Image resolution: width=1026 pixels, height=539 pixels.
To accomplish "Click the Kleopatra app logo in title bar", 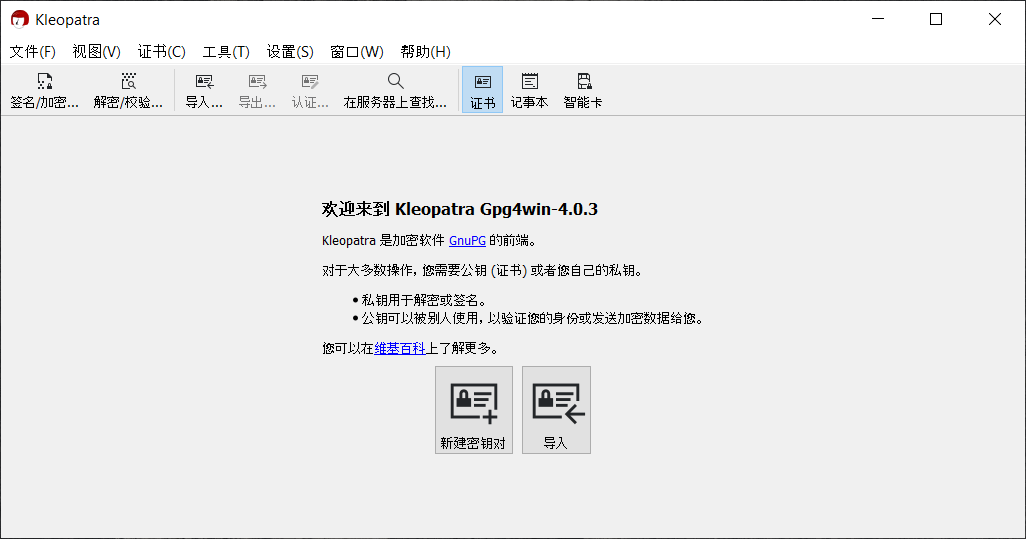I will point(20,20).
